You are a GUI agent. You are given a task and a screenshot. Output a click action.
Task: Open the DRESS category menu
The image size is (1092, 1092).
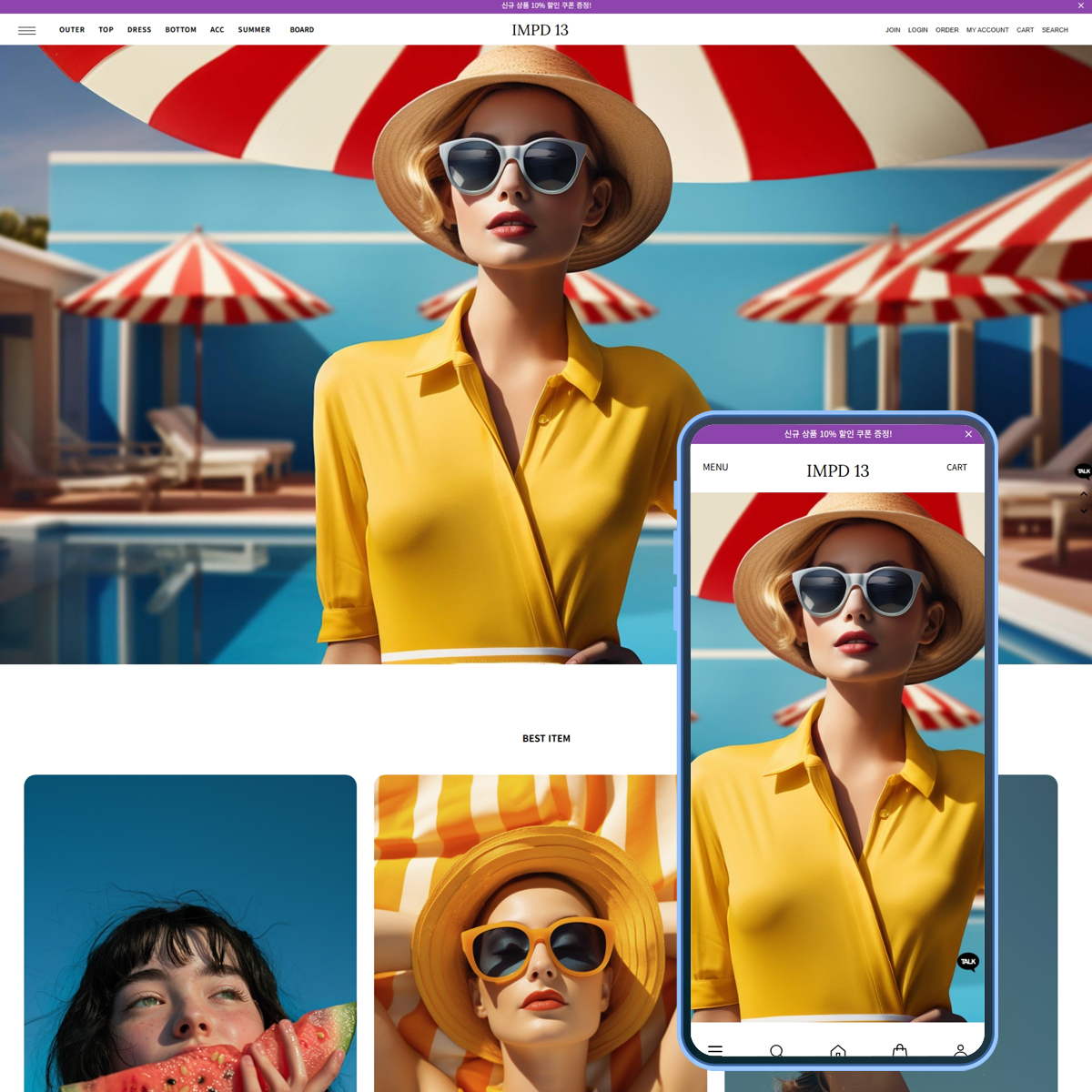point(139,30)
